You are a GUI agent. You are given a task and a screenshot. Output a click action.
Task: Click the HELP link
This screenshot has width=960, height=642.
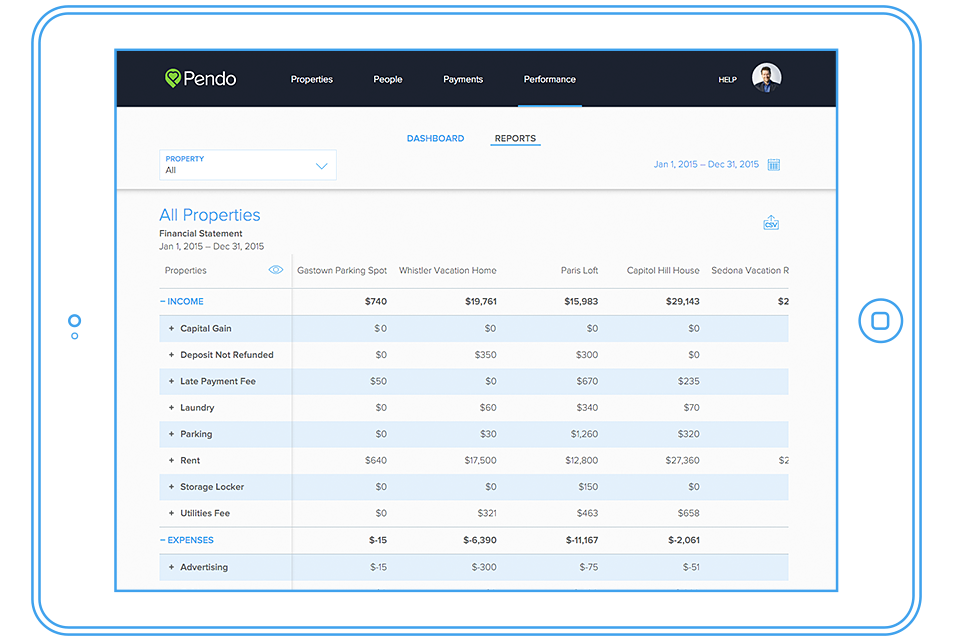click(727, 79)
